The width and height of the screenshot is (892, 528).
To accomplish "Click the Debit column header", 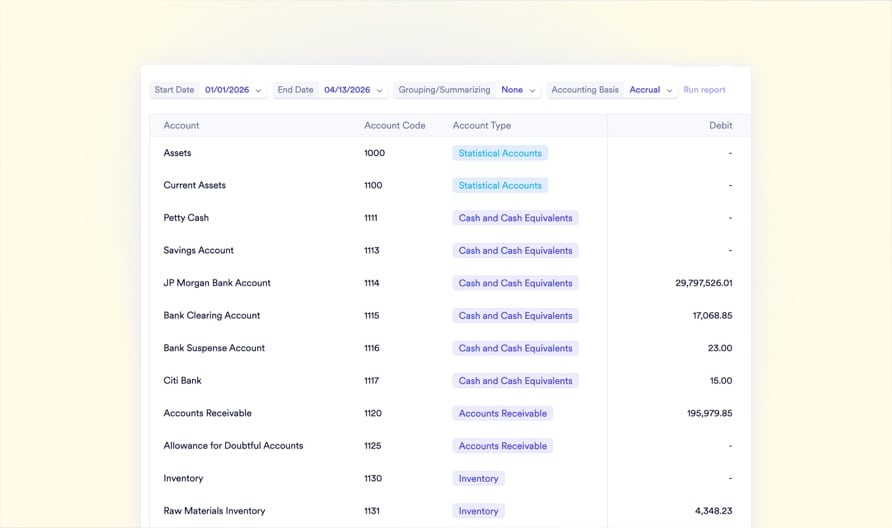I will (720, 125).
